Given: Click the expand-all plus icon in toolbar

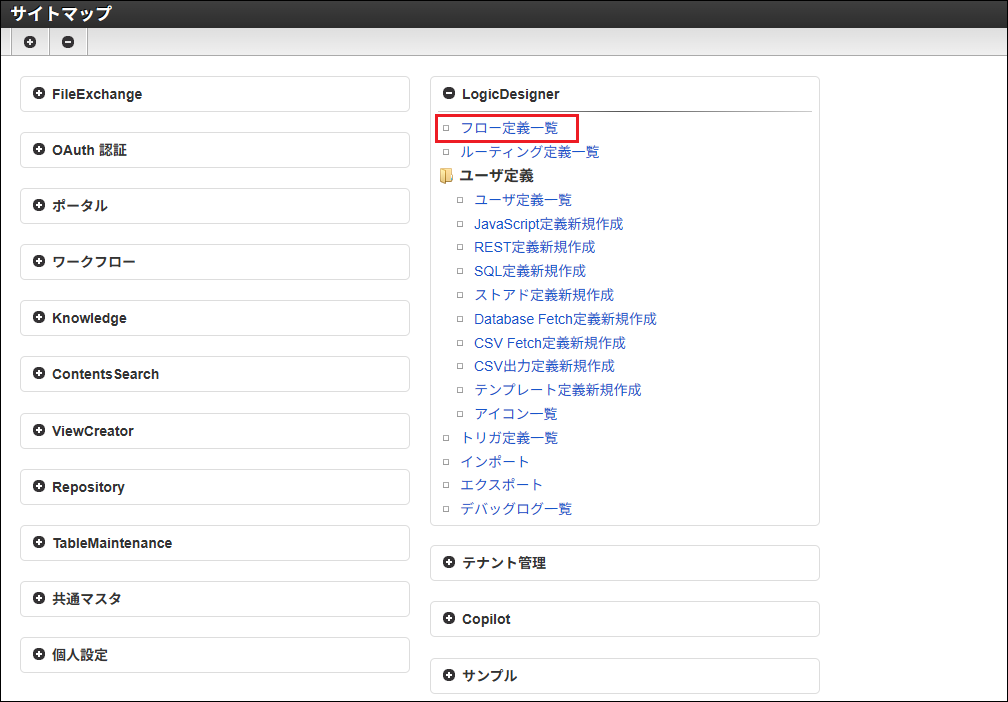Looking at the screenshot, I should tap(30, 42).
